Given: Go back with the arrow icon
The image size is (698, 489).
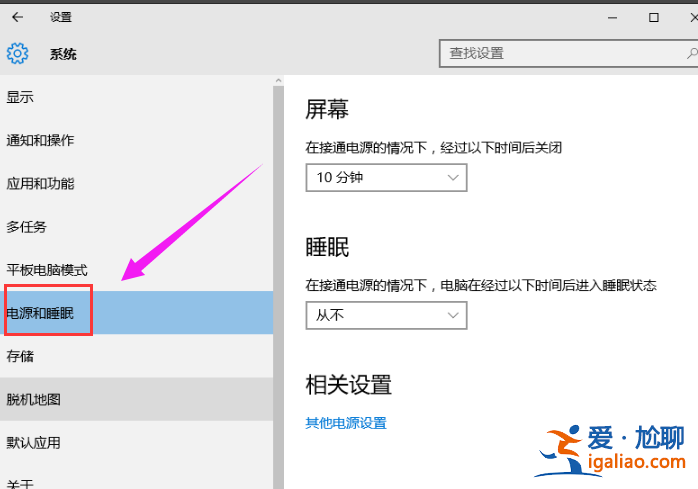Looking at the screenshot, I should (17, 17).
